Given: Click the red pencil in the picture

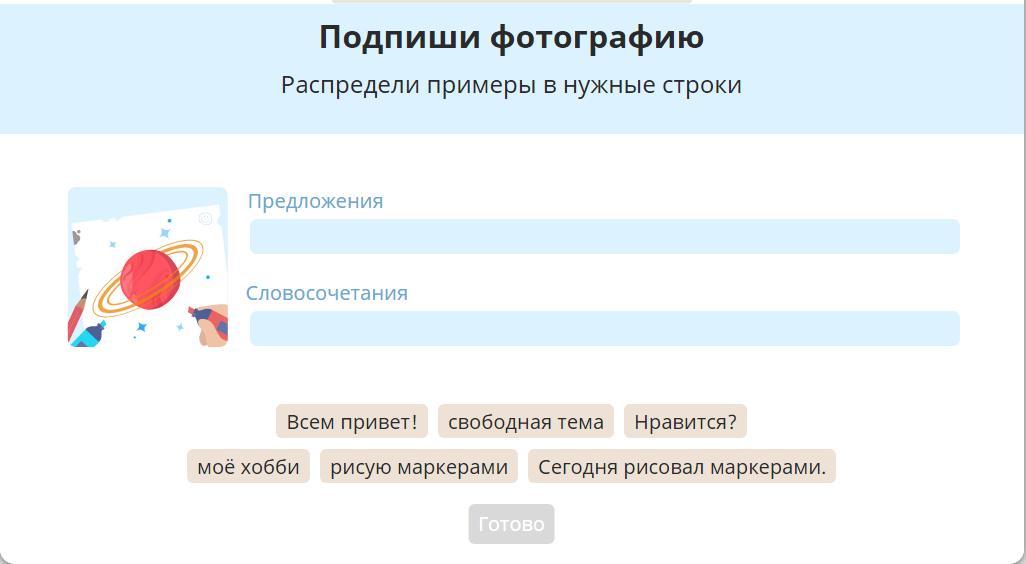Looking at the screenshot, I should click(77, 312).
